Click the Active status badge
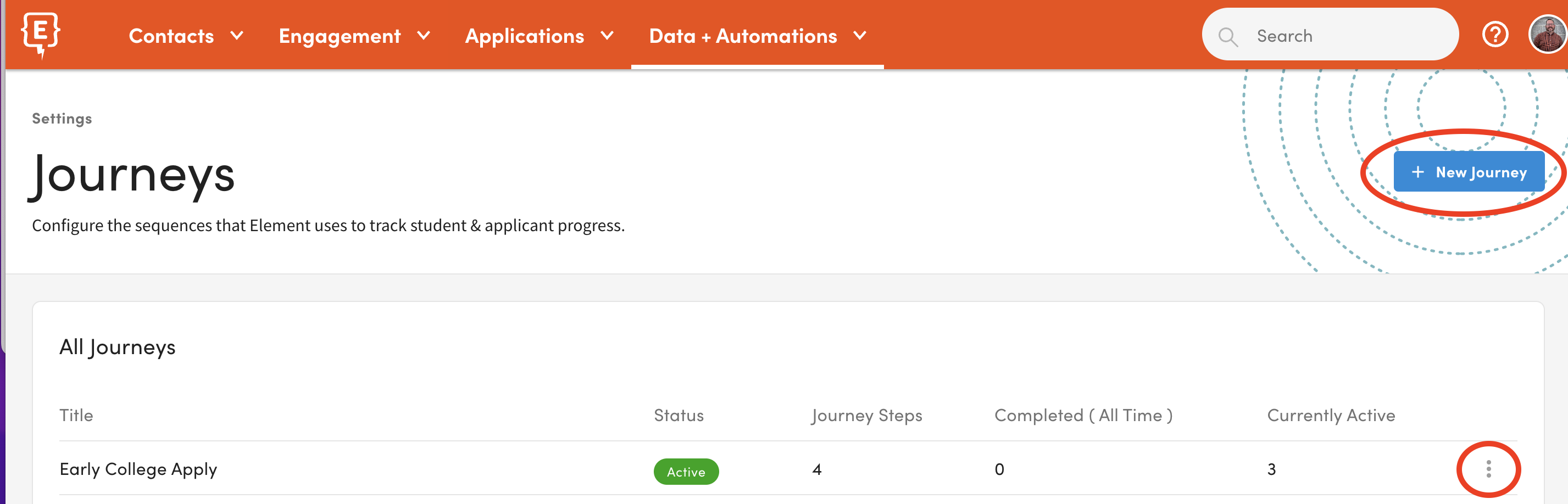This screenshot has width=1568, height=504. (686, 472)
